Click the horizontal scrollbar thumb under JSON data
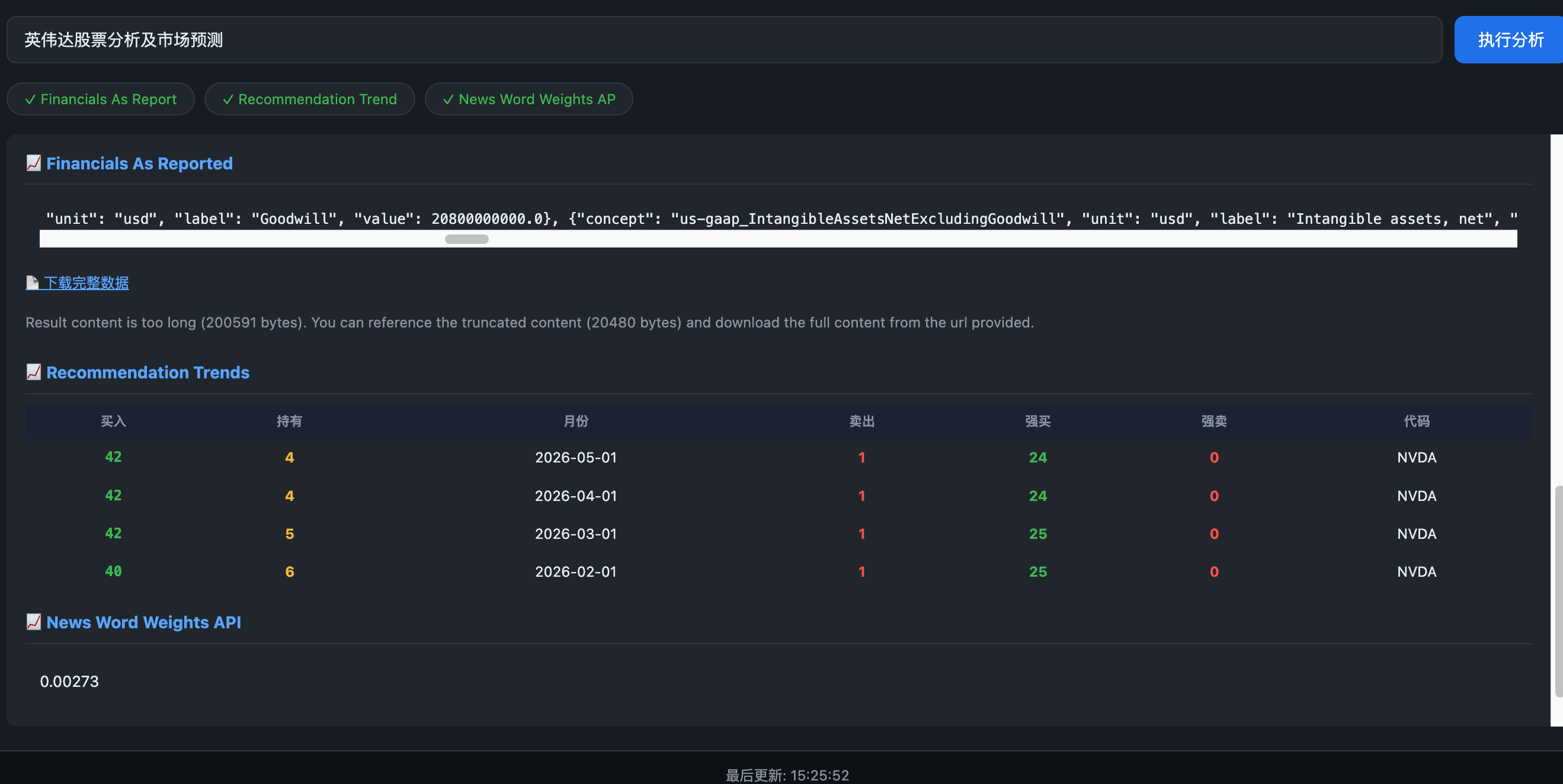The height and width of the screenshot is (784, 1563). [467, 239]
